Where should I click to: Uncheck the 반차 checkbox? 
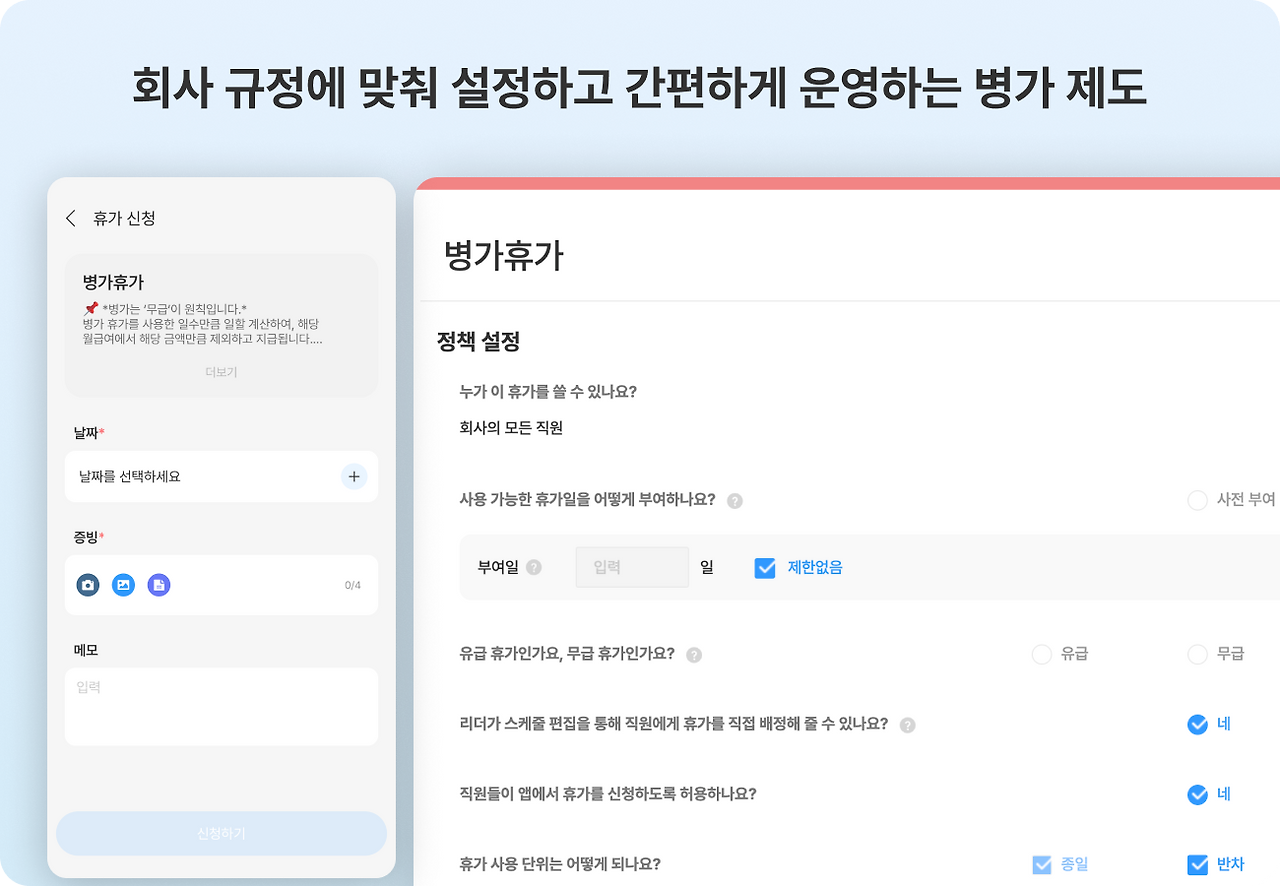[1196, 864]
